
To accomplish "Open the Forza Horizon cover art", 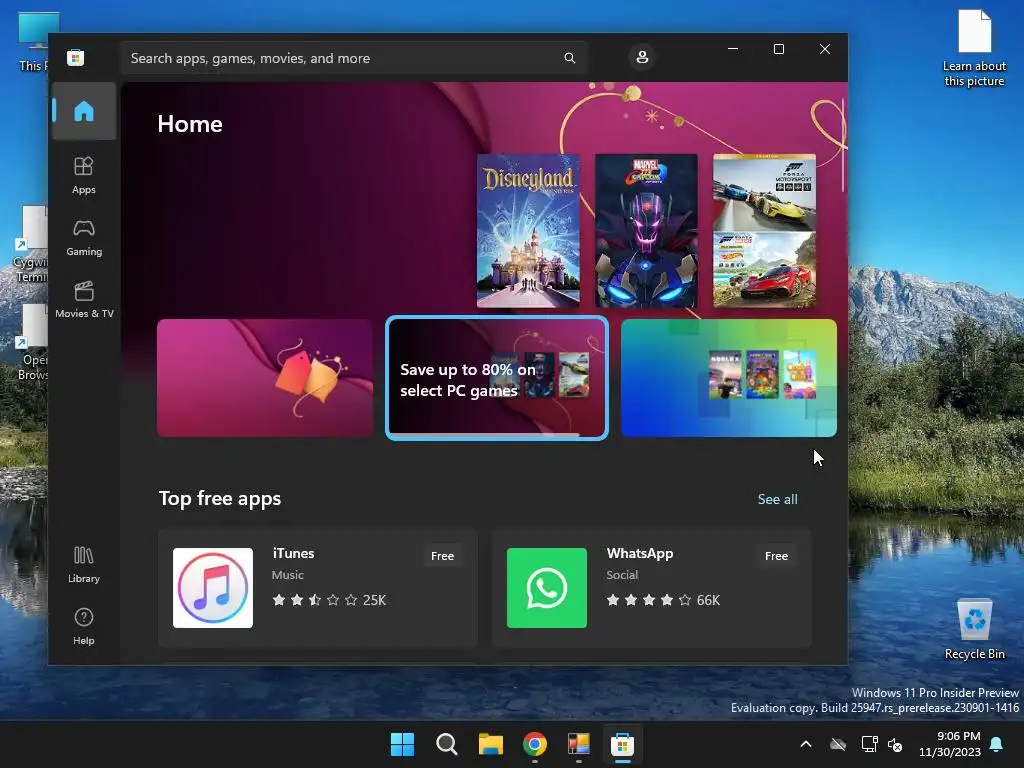I will coord(764,270).
